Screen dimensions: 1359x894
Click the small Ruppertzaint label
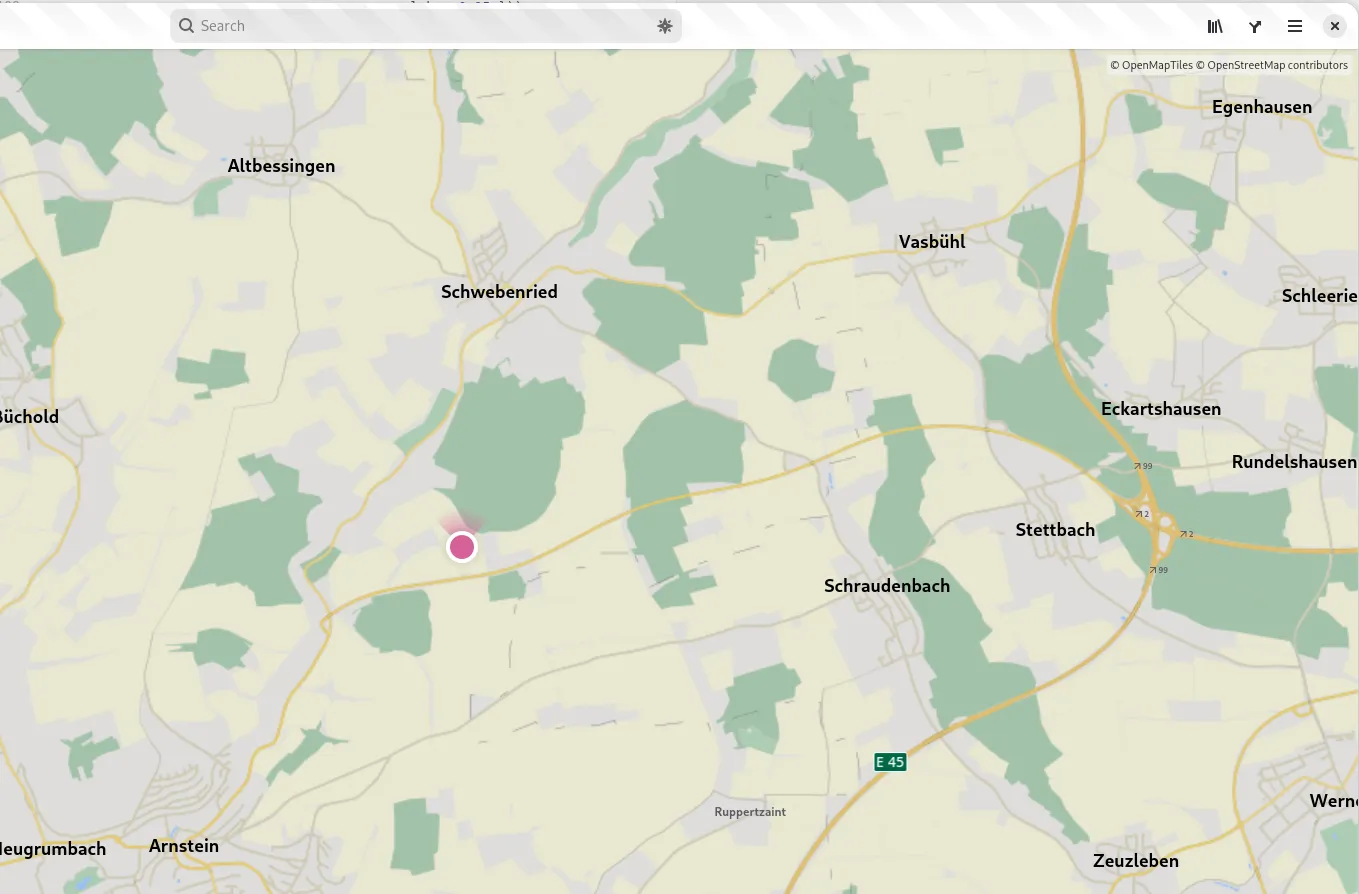(750, 812)
